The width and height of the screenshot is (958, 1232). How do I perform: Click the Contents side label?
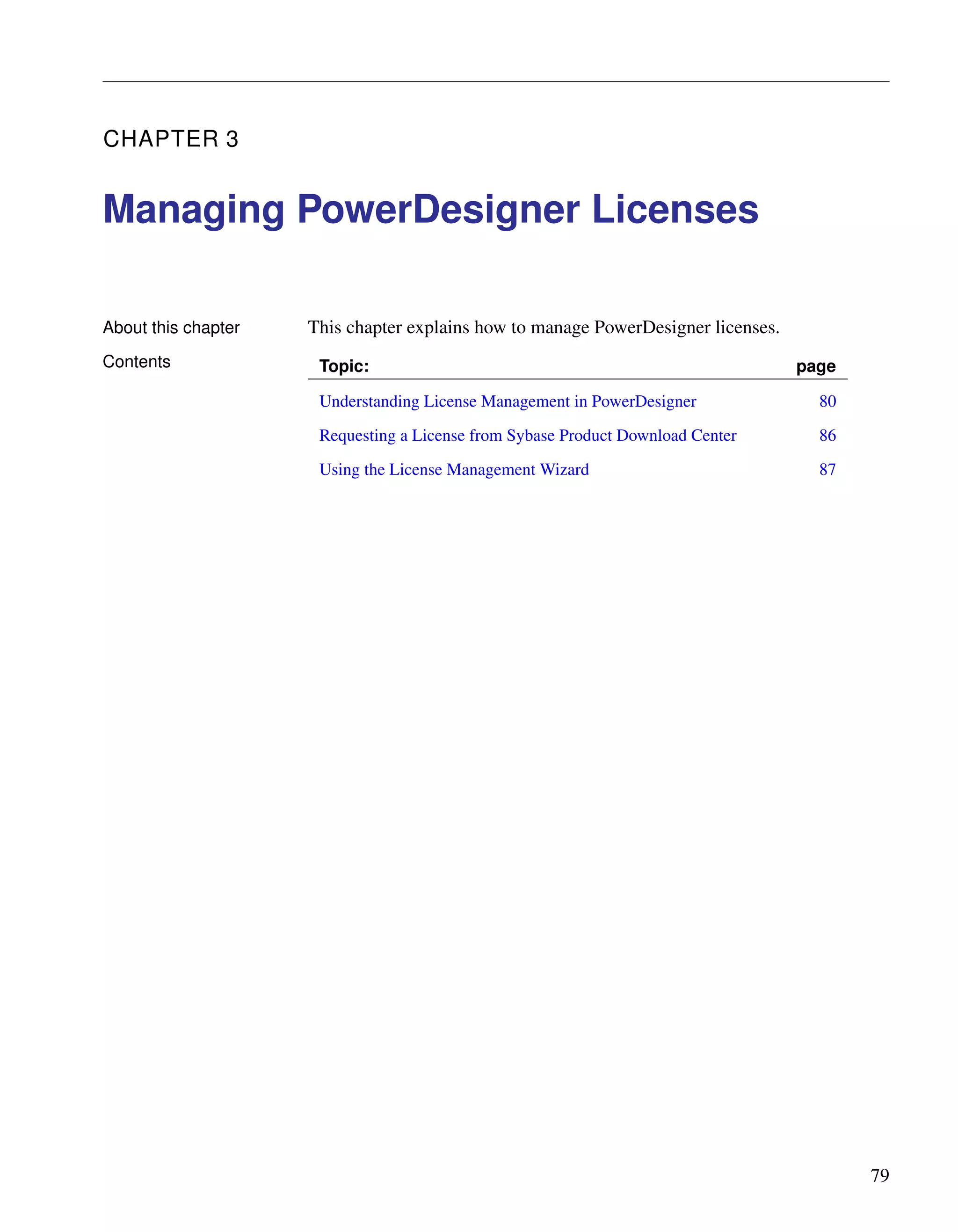(x=137, y=362)
